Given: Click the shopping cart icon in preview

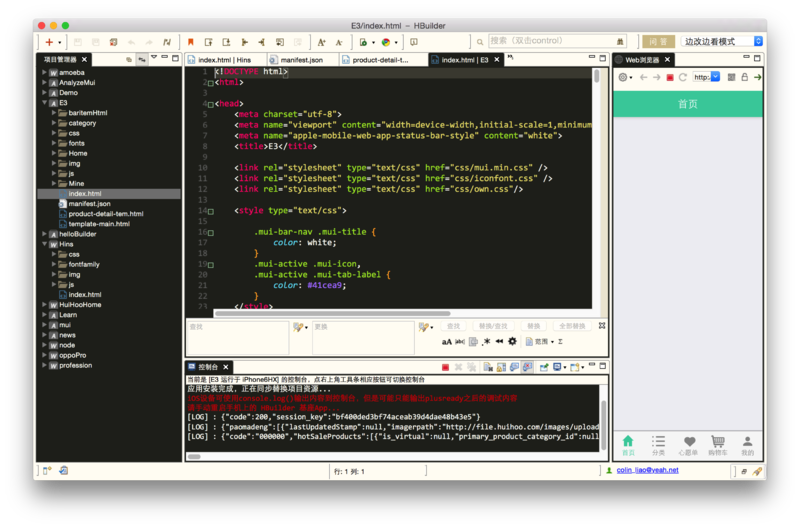Looking at the screenshot, I should (717, 441).
